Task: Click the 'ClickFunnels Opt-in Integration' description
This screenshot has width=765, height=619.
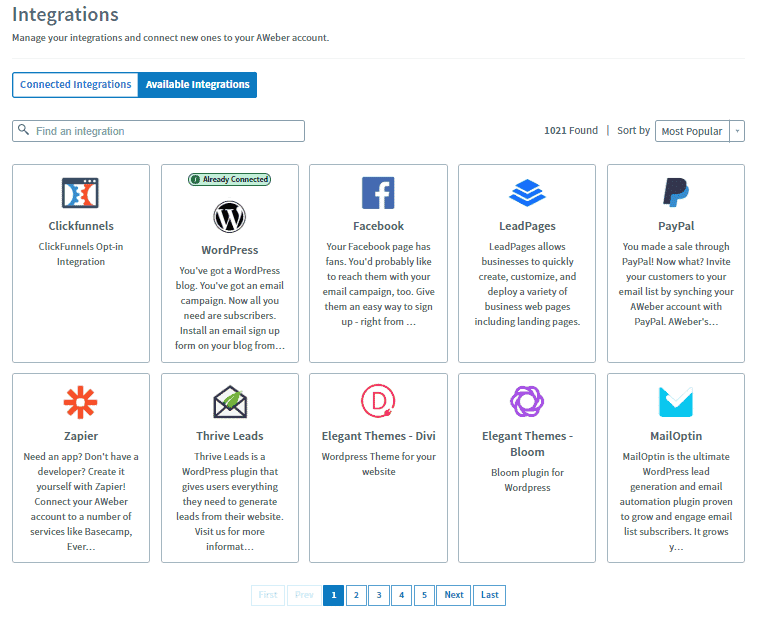Action: pyautogui.click(x=81, y=254)
